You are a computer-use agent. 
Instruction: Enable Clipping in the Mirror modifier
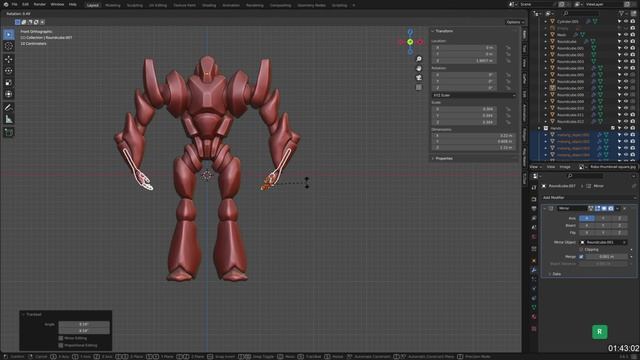(581, 249)
